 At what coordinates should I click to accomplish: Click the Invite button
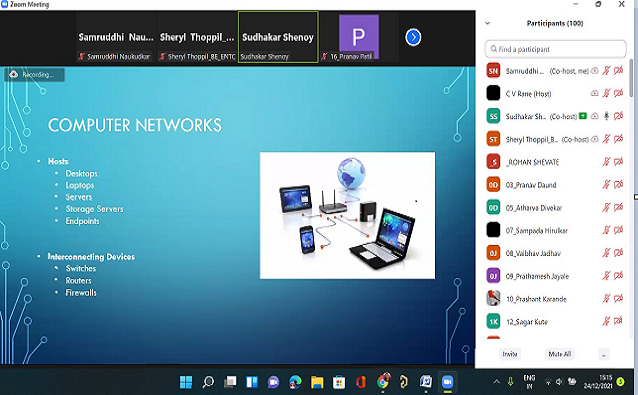510,354
